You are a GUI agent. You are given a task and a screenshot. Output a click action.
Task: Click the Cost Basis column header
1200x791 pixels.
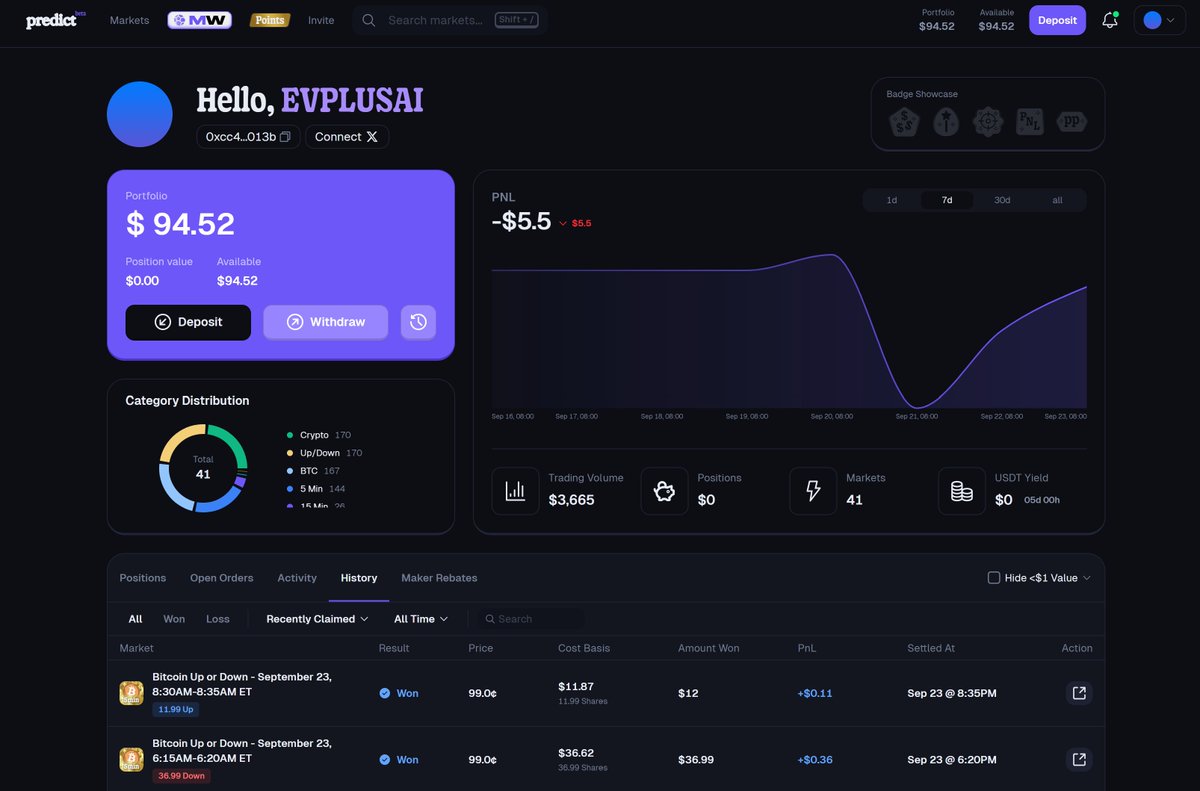584,648
